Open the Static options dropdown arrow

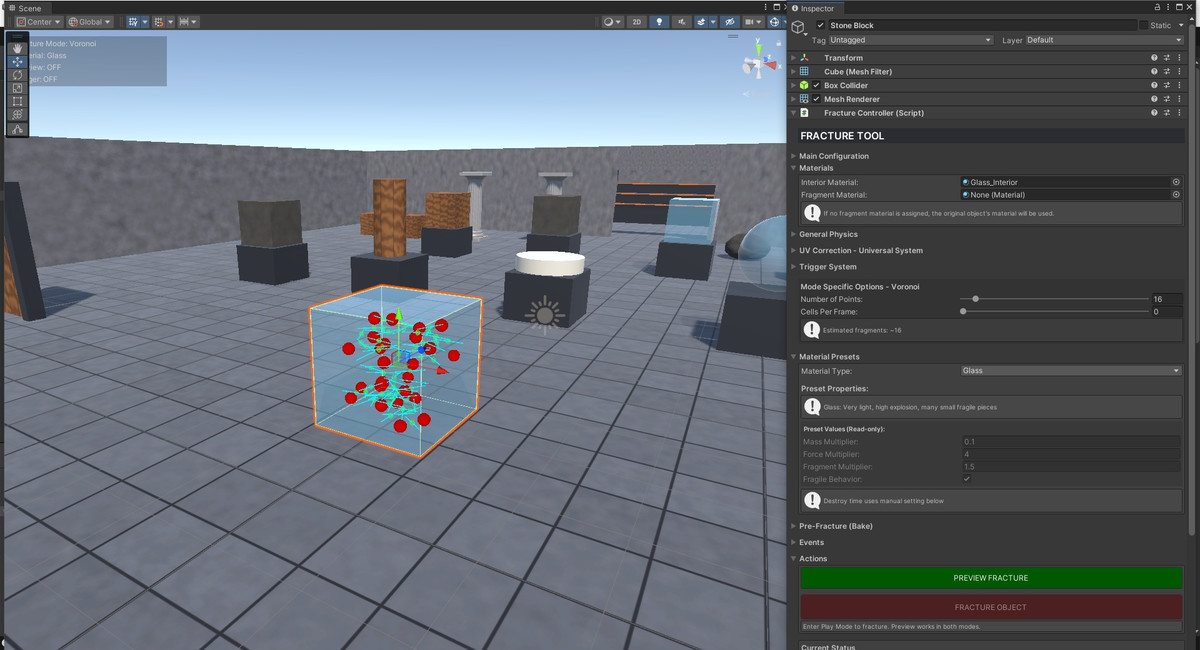pyautogui.click(x=1180, y=25)
